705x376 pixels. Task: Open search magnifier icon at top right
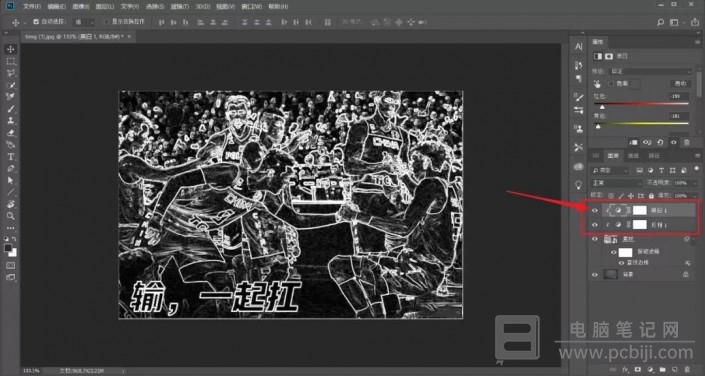[660, 22]
